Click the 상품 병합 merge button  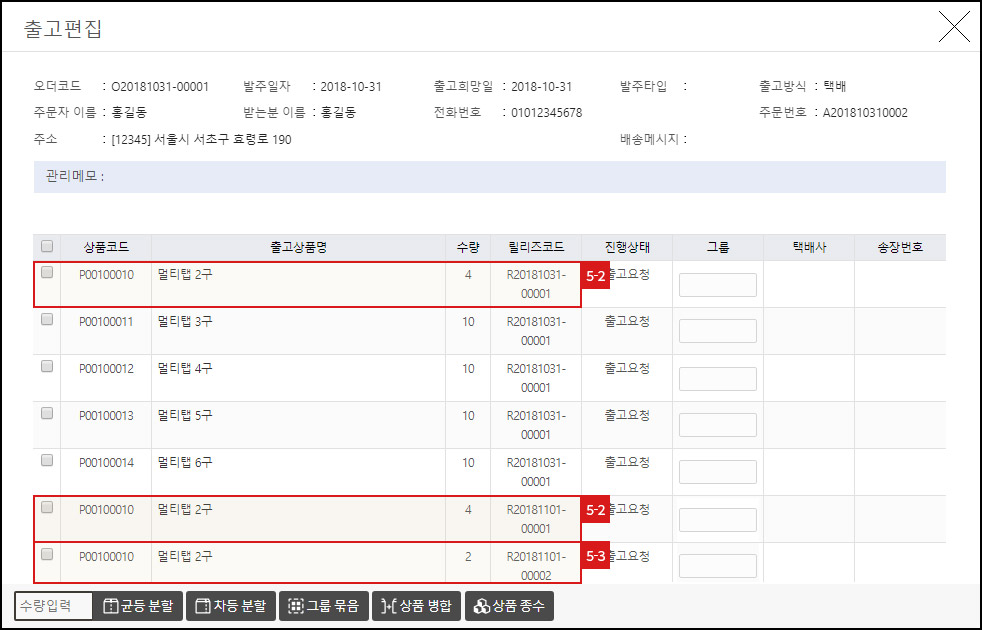click(x=416, y=605)
